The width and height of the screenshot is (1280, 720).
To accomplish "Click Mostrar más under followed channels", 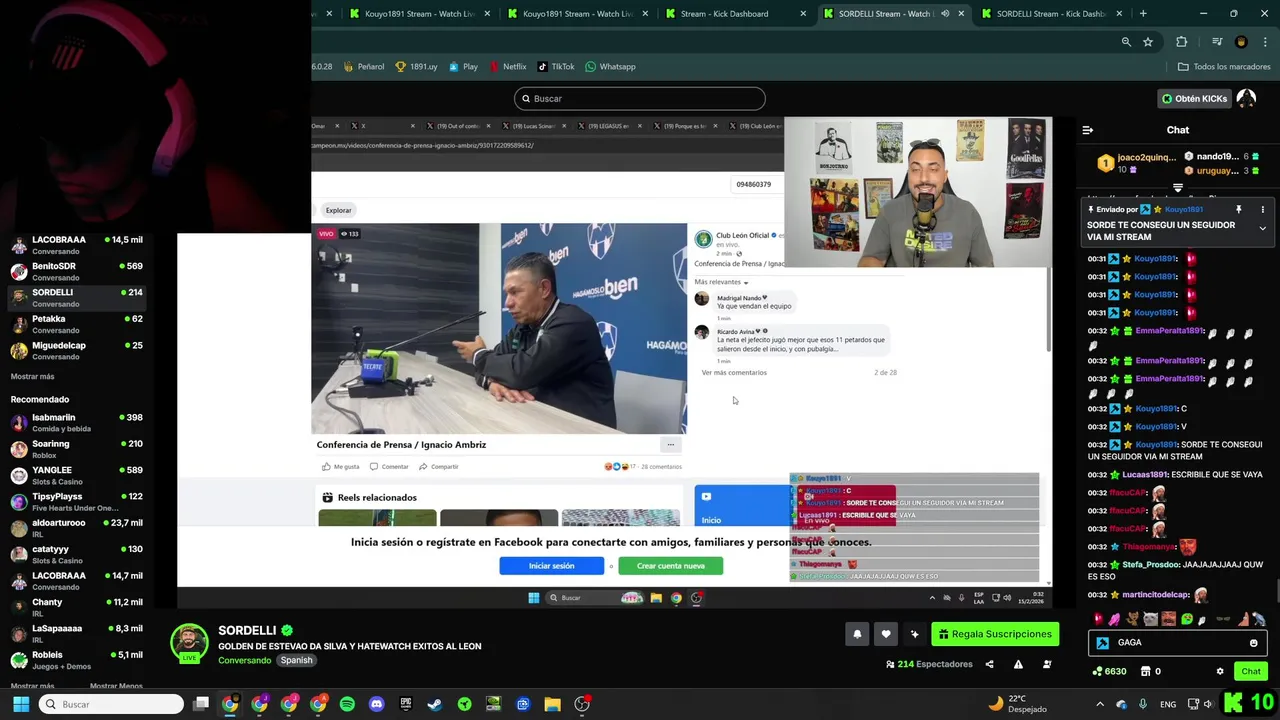I will click(x=32, y=377).
